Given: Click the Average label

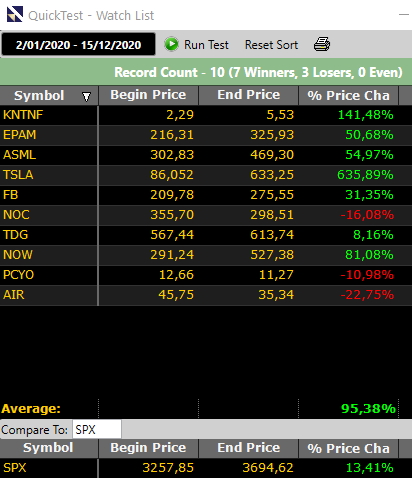Looking at the screenshot, I should pyautogui.click(x=31, y=409).
